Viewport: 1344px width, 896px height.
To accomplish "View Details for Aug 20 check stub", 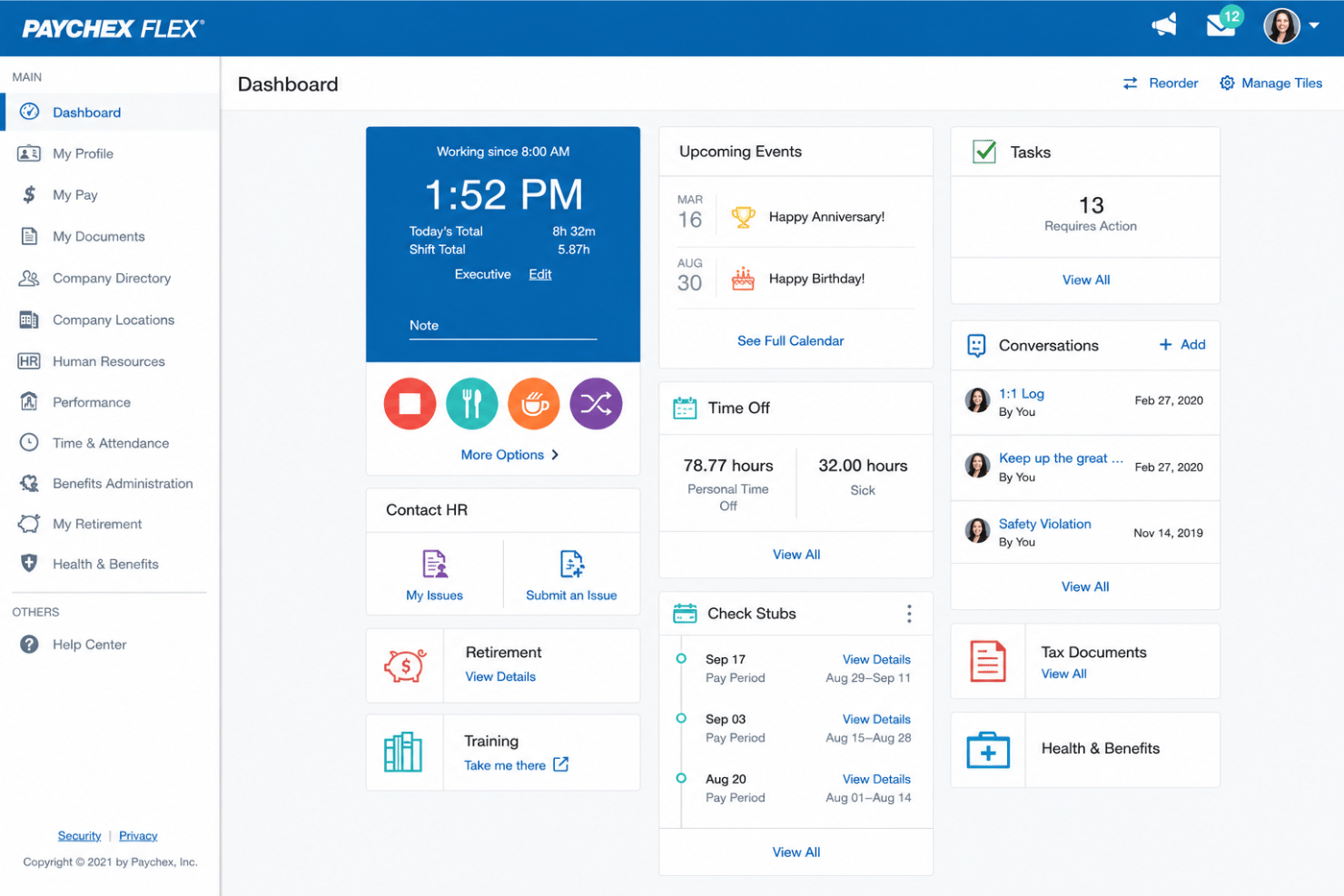I will tap(876, 780).
